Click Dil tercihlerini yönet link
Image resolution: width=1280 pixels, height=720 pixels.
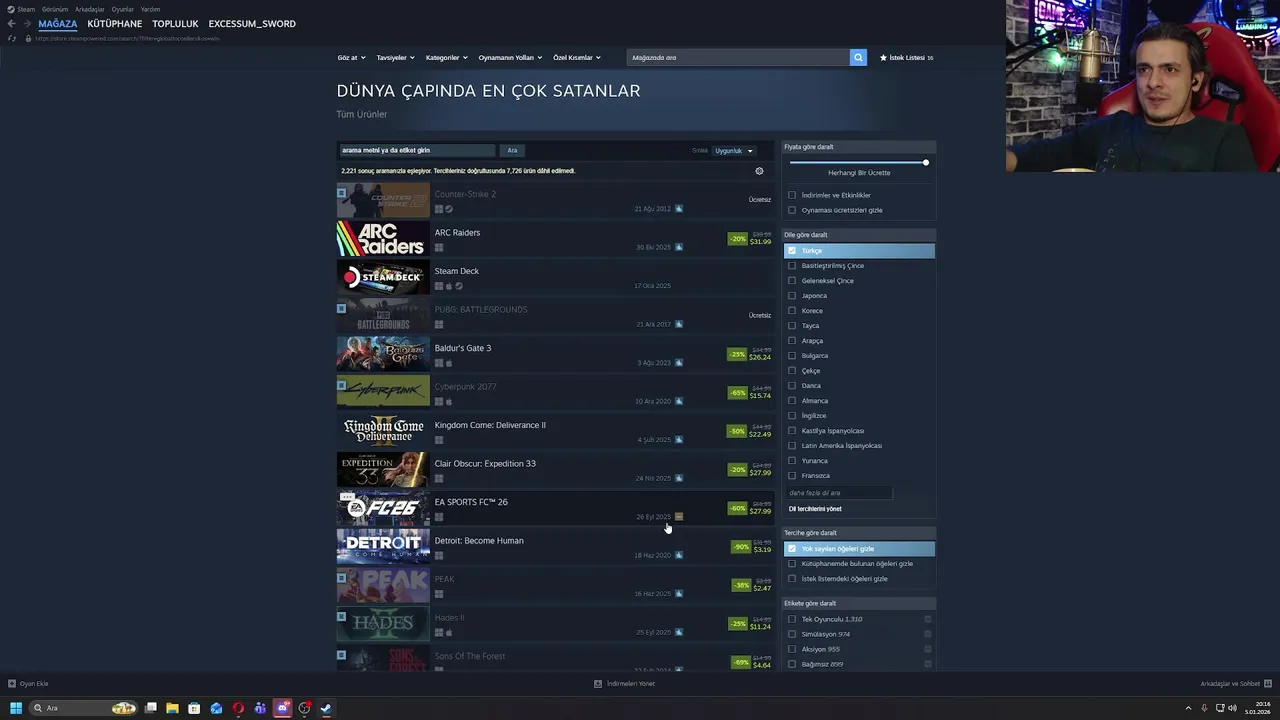[815, 509]
